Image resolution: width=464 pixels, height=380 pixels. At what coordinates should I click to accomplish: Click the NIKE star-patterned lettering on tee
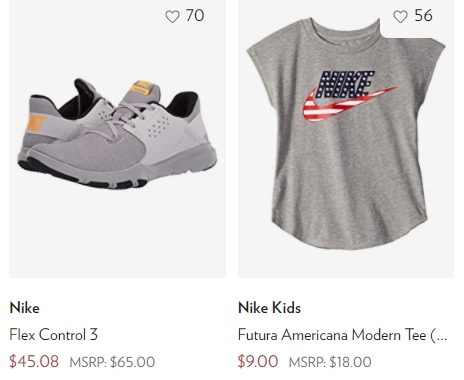click(345, 84)
